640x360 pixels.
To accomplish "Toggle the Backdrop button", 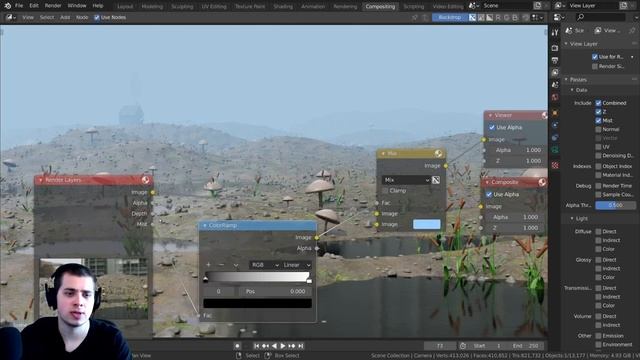I will pos(450,18).
